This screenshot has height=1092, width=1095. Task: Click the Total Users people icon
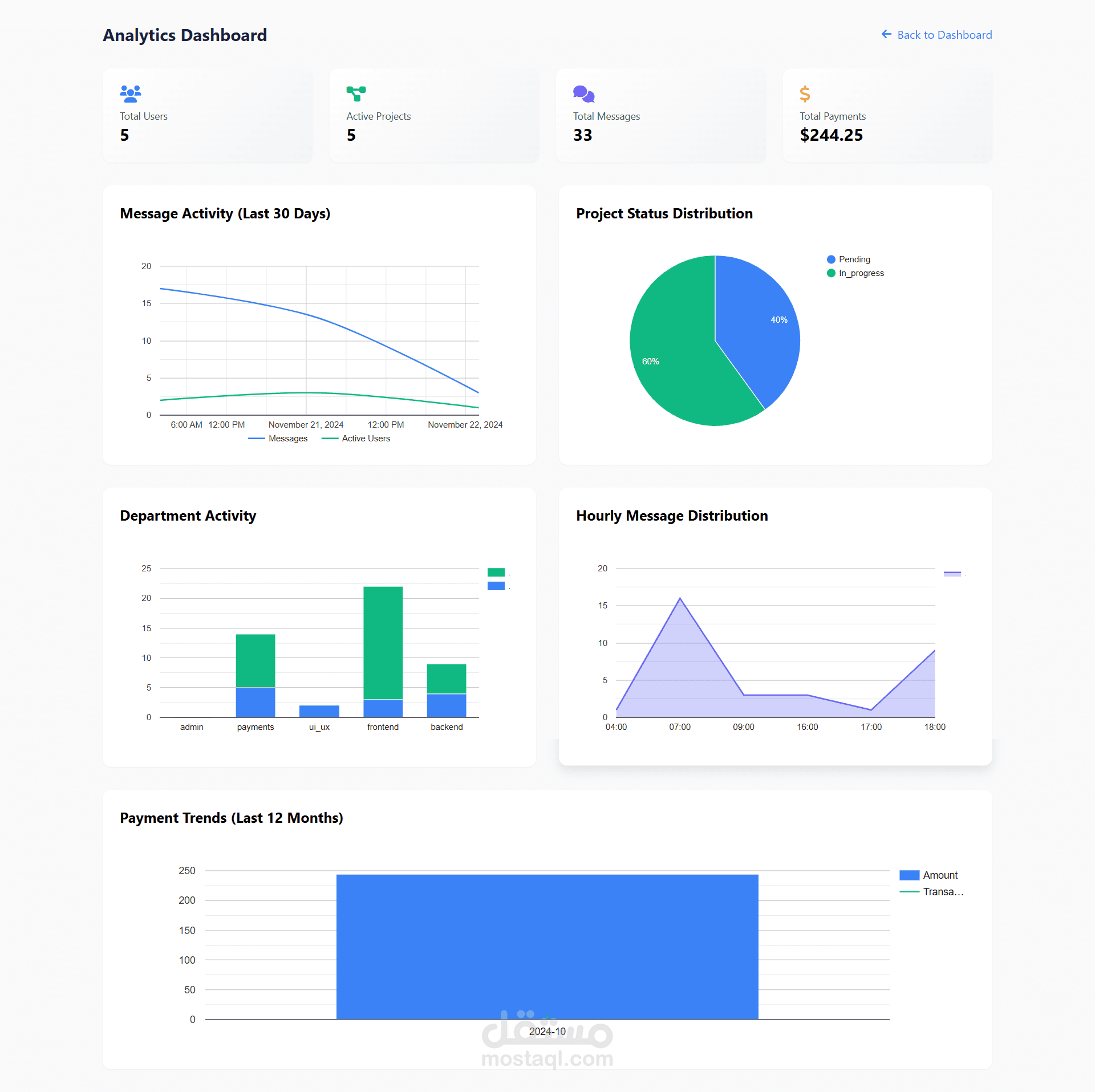coord(130,94)
